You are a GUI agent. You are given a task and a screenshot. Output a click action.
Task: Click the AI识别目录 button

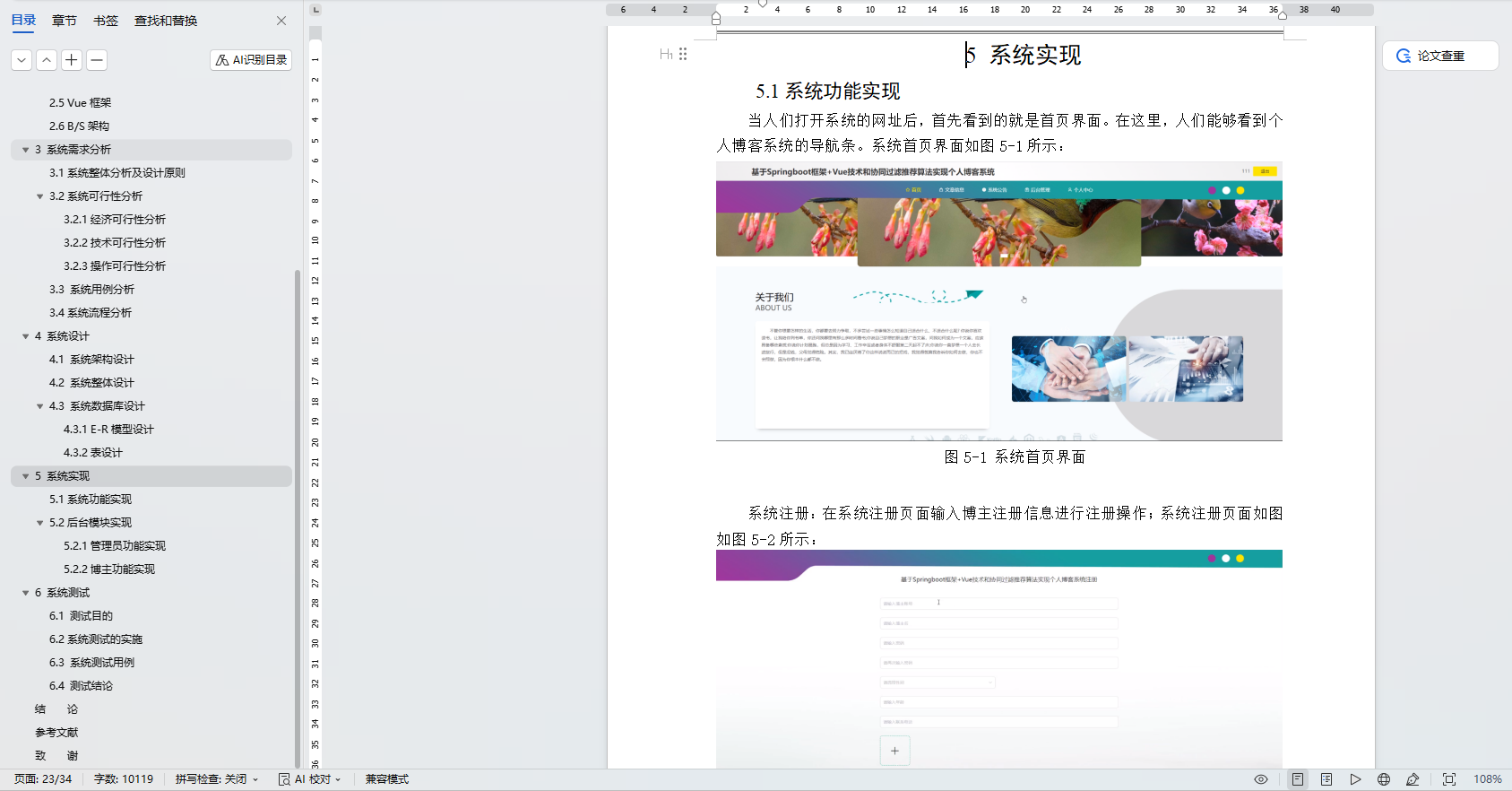tap(251, 60)
